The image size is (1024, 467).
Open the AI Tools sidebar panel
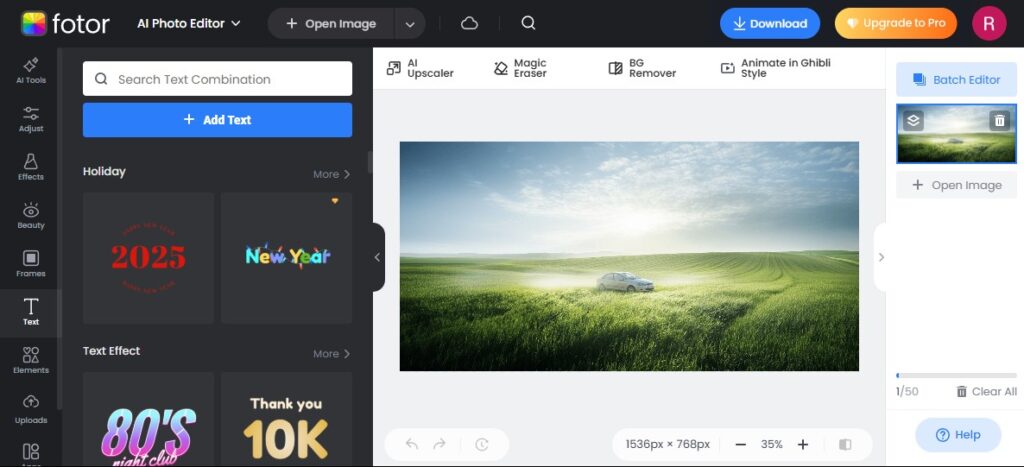[x=31, y=71]
